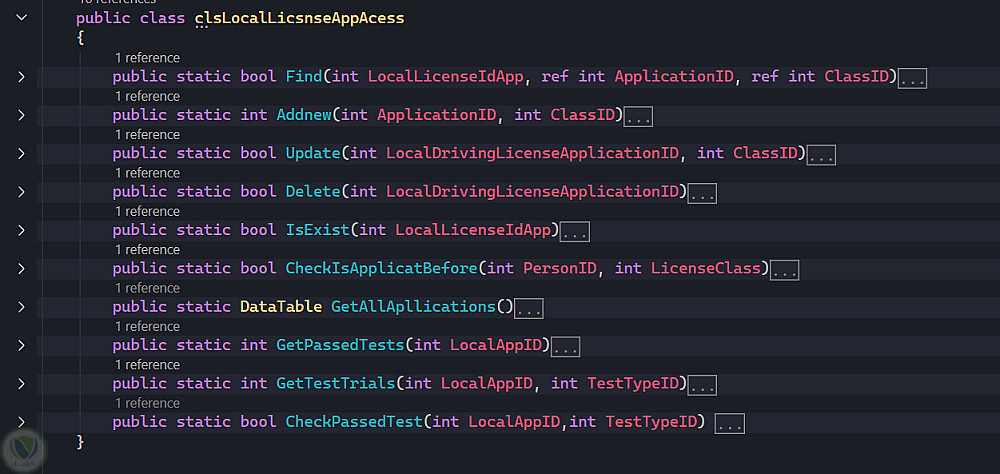
Task: Open the 1 reference link above IsExist
Action: 147,211
